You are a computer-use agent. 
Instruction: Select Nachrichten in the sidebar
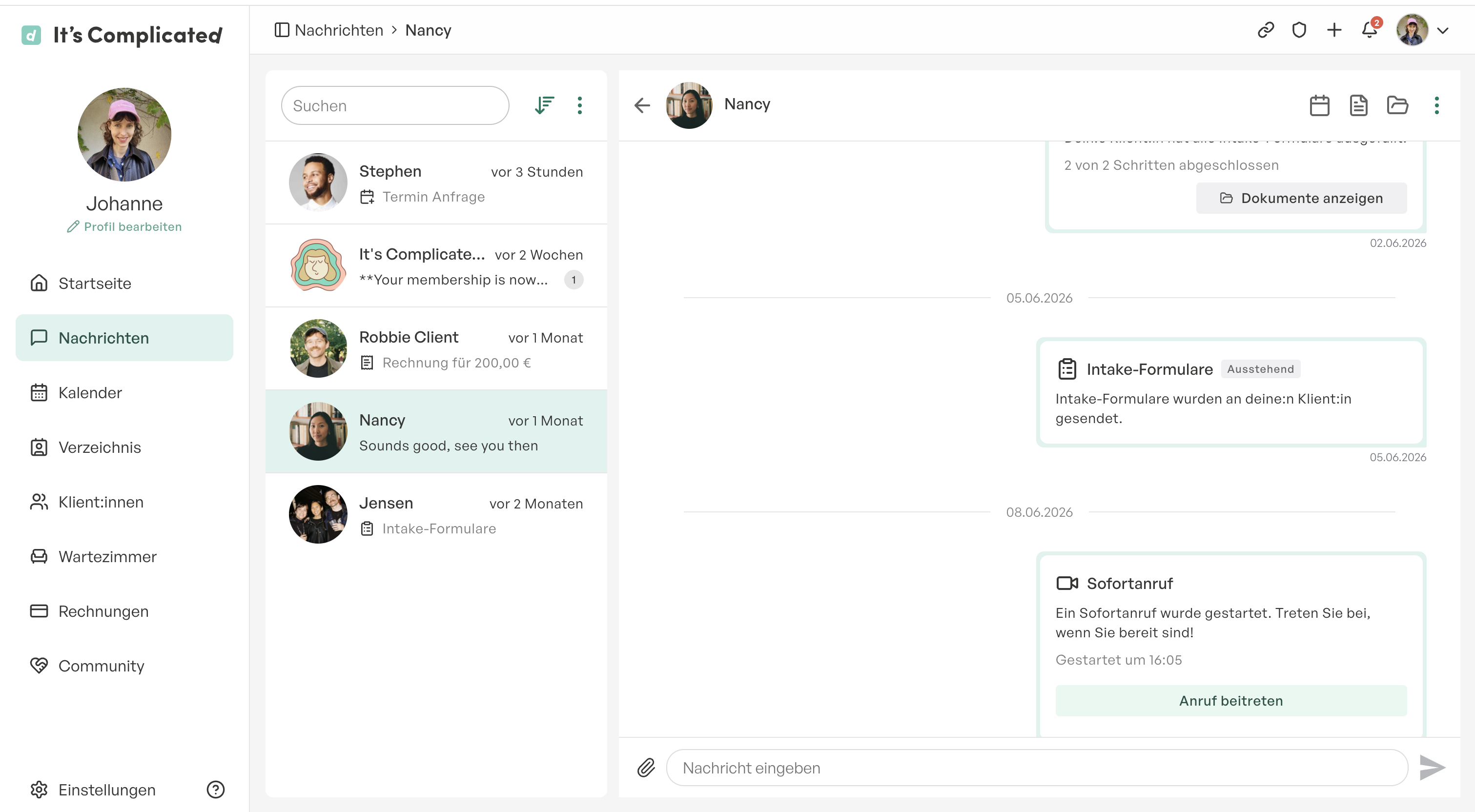tap(124, 338)
